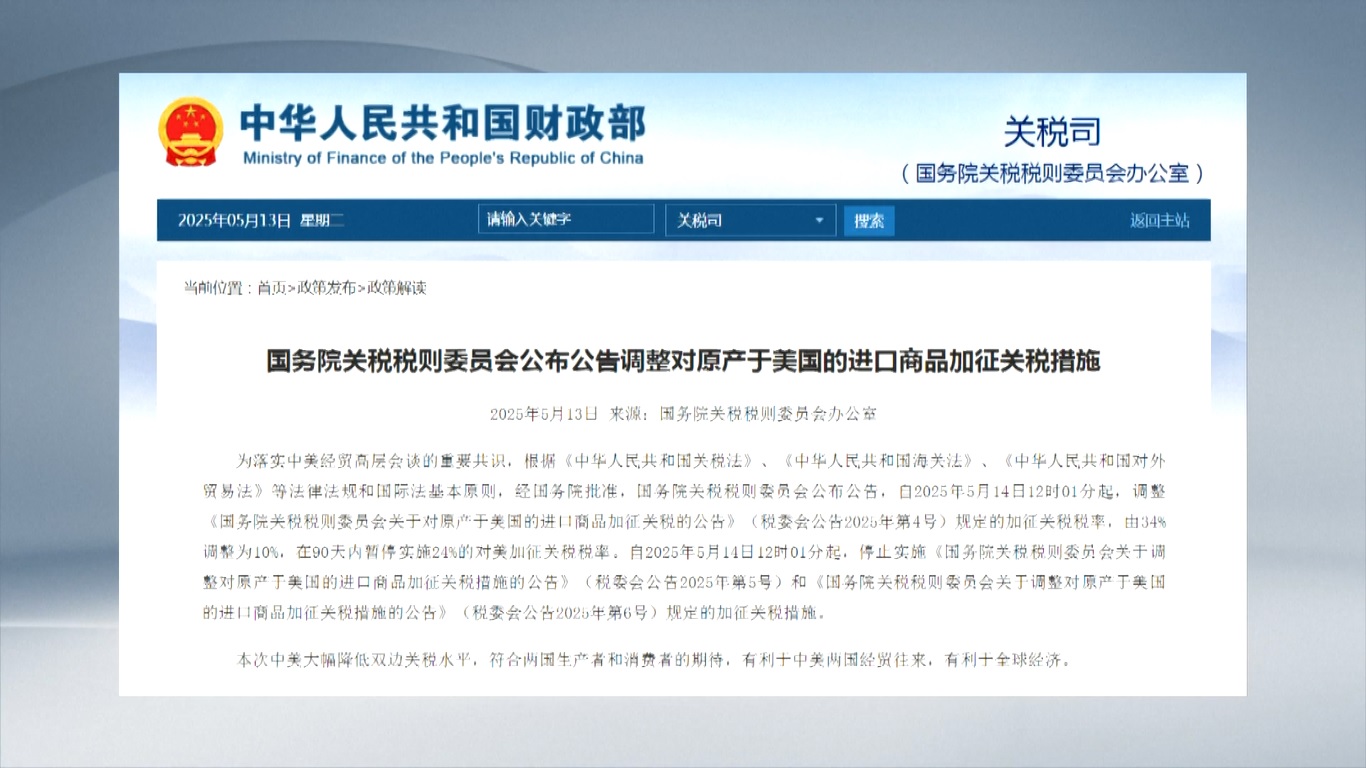Click the national emblem logo
The height and width of the screenshot is (768, 1366).
click(191, 132)
